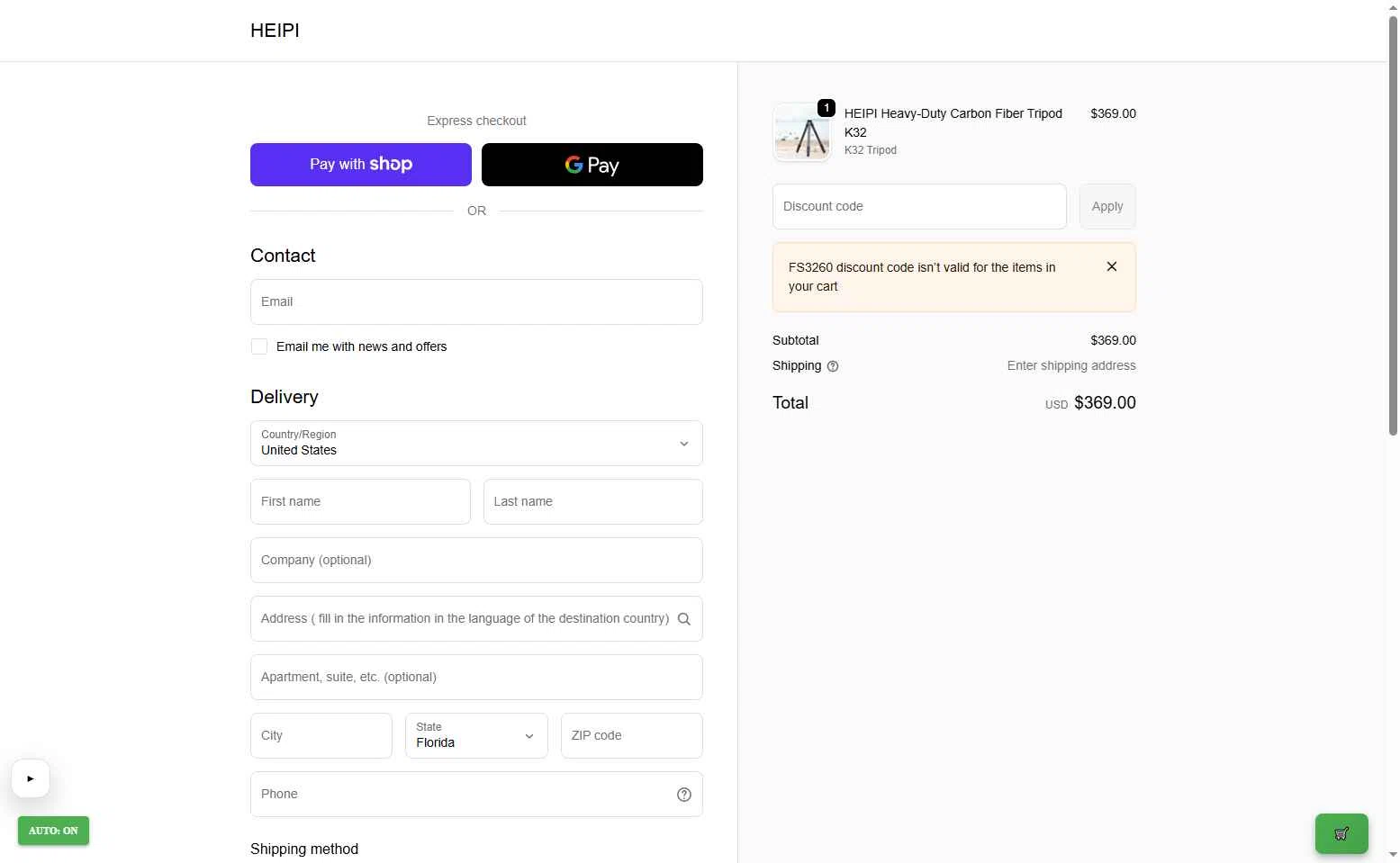The height and width of the screenshot is (863, 1400).
Task: Click the total amount $369.00
Action: (1105, 402)
